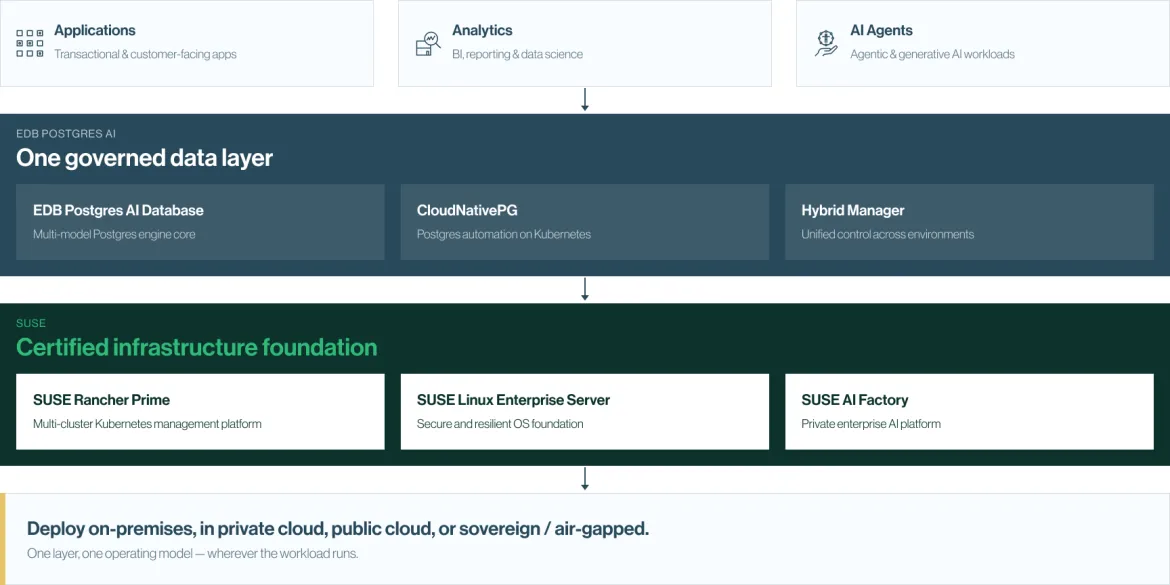1170x585 pixels.
Task: Click the Applications grid icon
Action: point(30,43)
